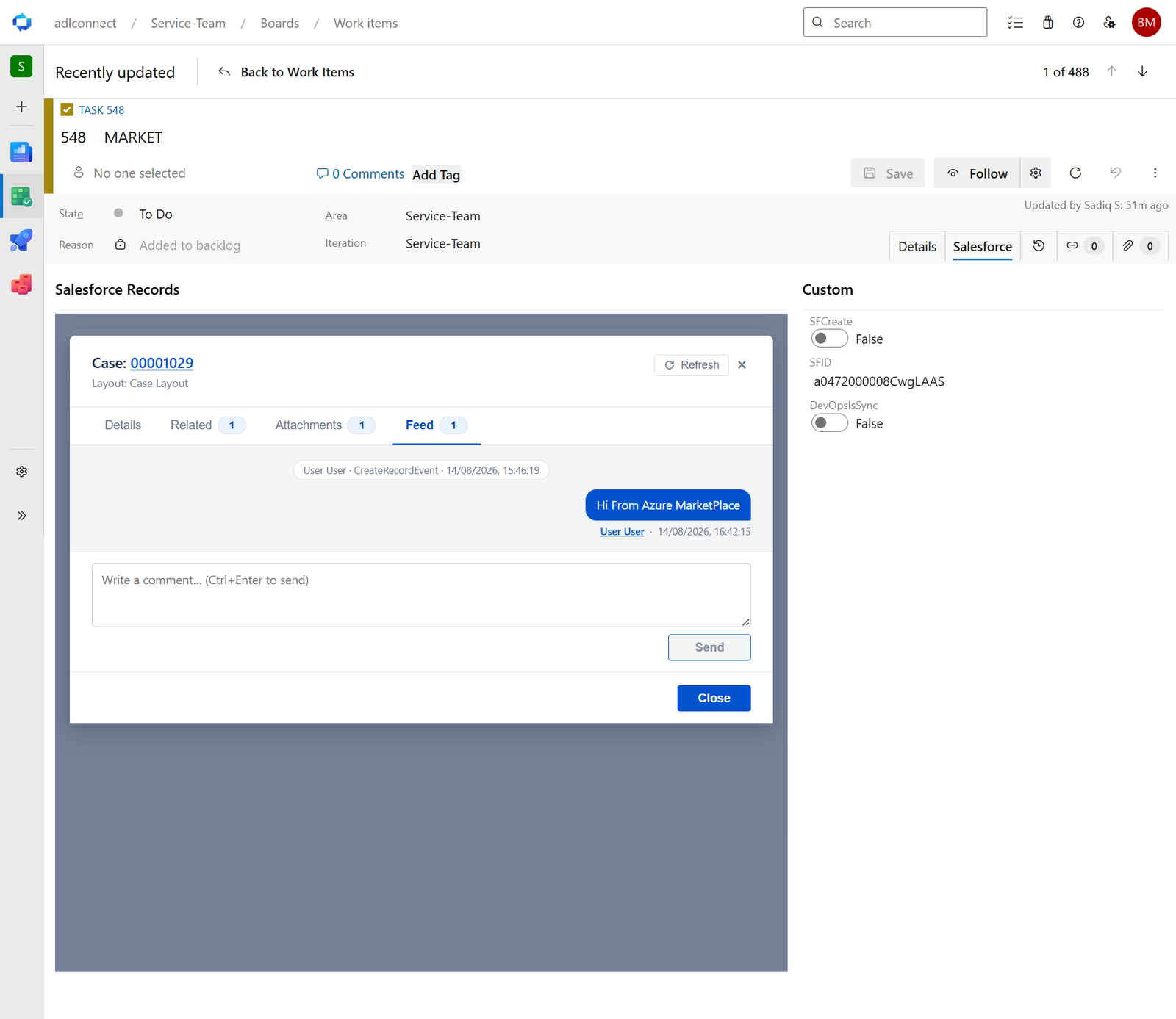Open the Attachments paperclip tab showing 0
This screenshot has height=1019, width=1176.
[x=1140, y=246]
